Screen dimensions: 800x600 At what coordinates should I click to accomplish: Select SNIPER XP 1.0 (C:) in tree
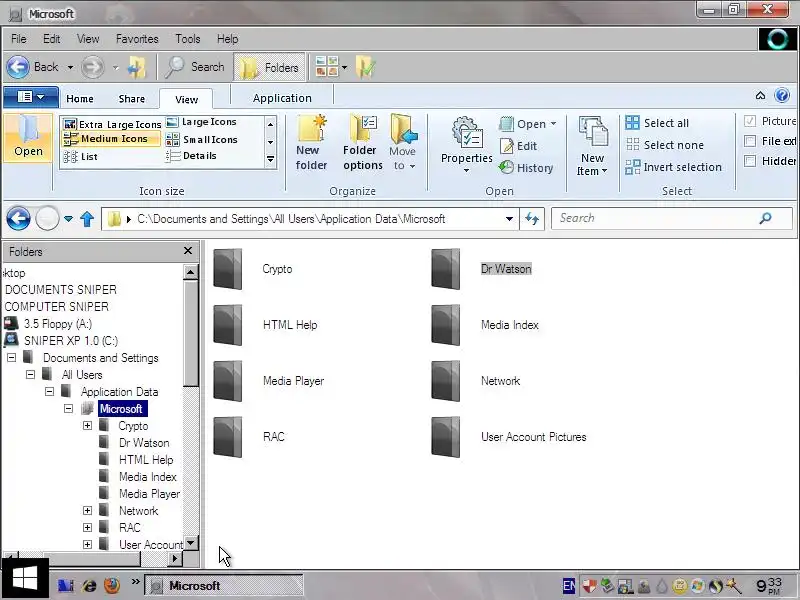point(70,340)
